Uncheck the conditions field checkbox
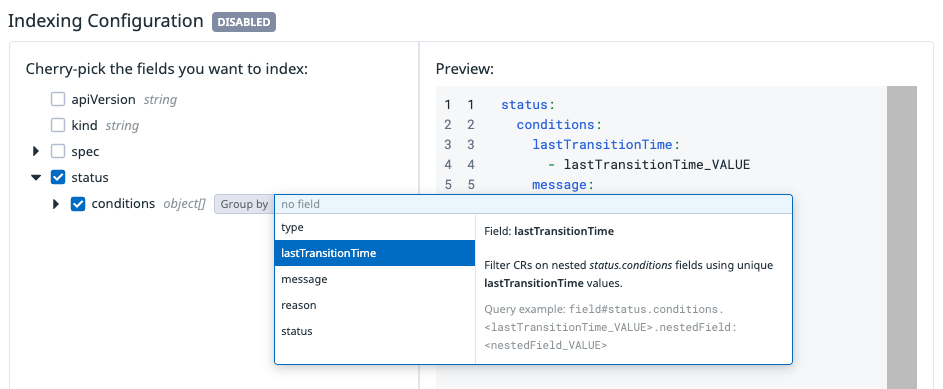Image resolution: width=943 pixels, height=389 pixels. tap(78, 204)
